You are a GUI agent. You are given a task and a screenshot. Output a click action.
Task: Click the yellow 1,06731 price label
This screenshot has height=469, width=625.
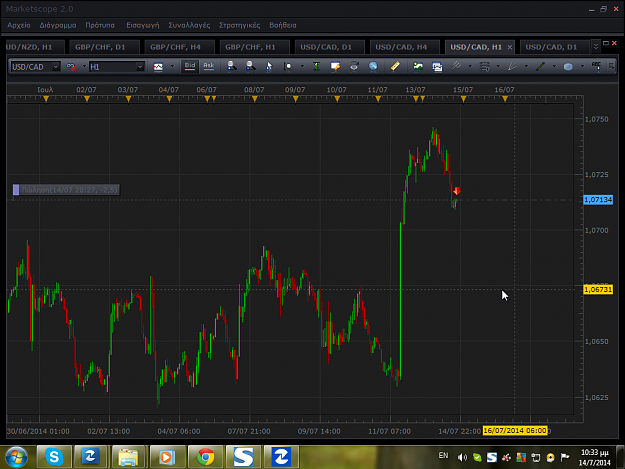coord(598,290)
